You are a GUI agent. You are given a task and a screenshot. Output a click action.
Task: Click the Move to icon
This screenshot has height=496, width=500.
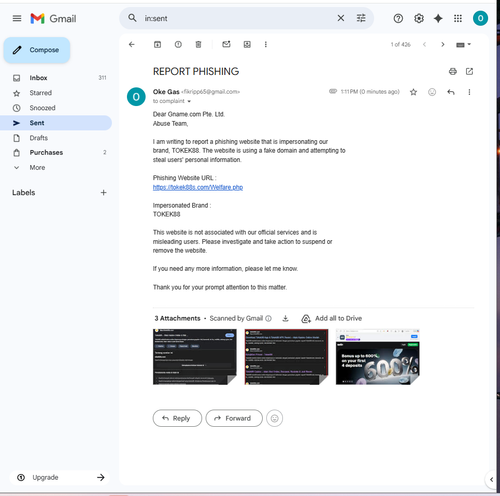(247, 44)
